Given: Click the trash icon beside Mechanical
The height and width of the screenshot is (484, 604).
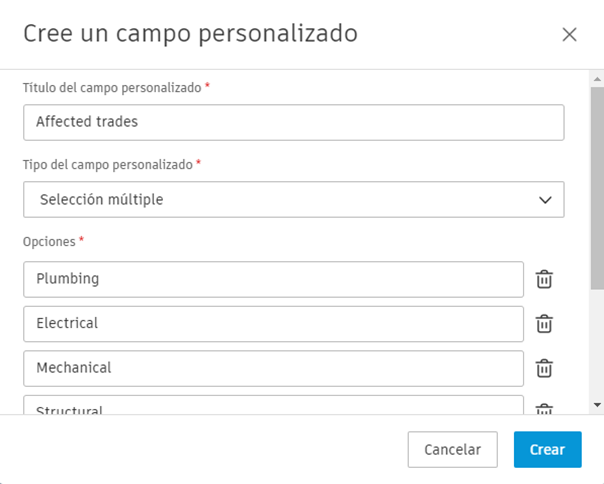Looking at the screenshot, I should point(544,368).
